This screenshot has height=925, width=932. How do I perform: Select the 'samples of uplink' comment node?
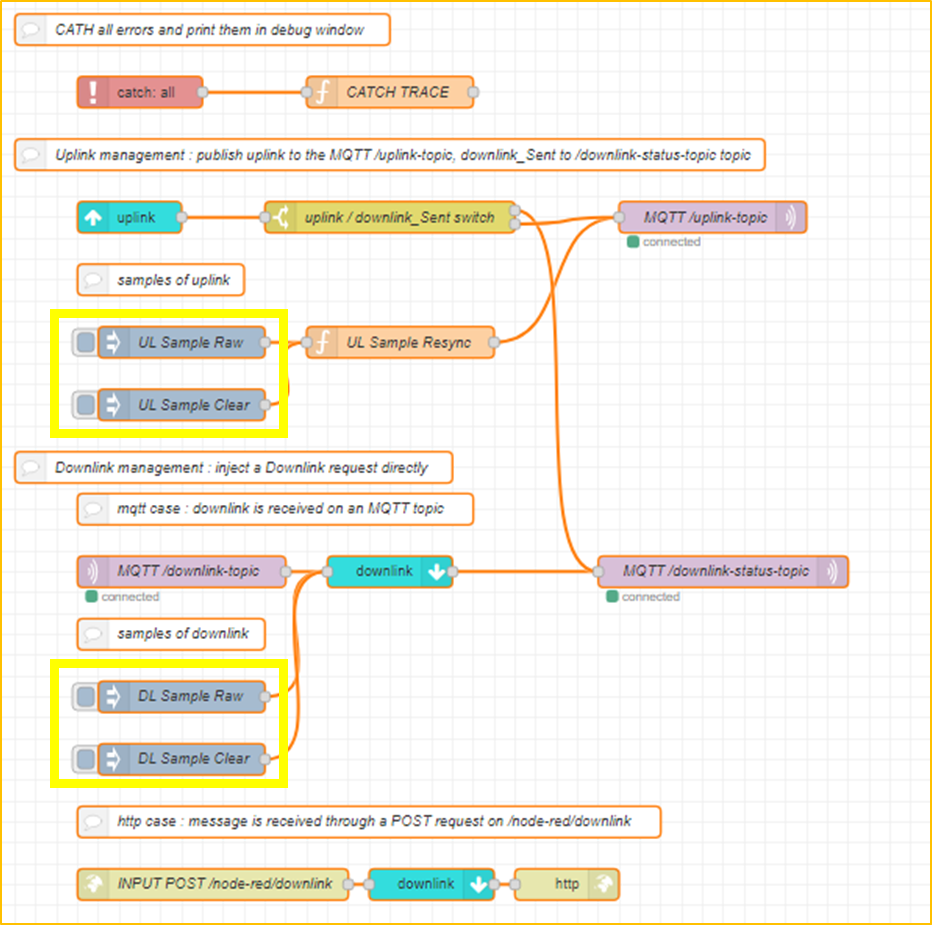click(172, 280)
